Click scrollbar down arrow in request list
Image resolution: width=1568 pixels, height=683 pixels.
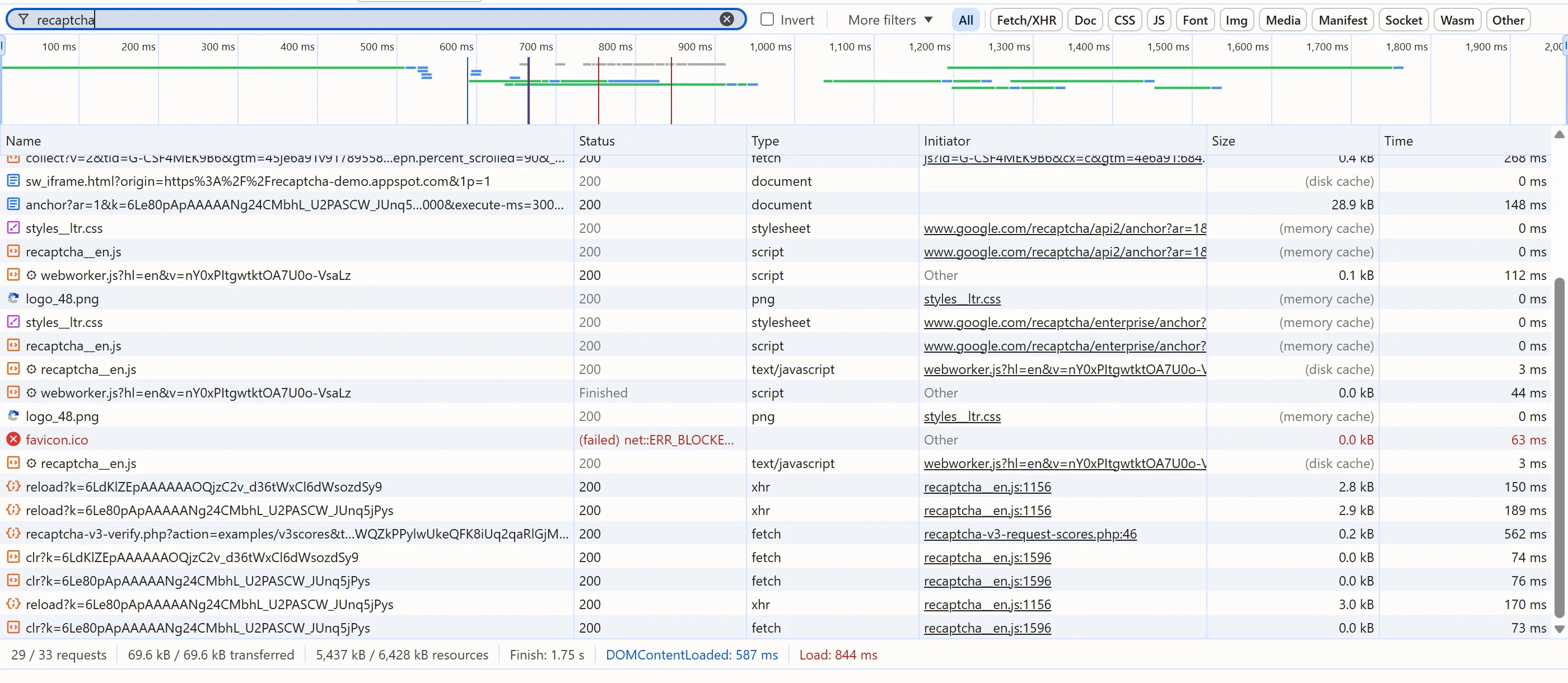(1559, 629)
